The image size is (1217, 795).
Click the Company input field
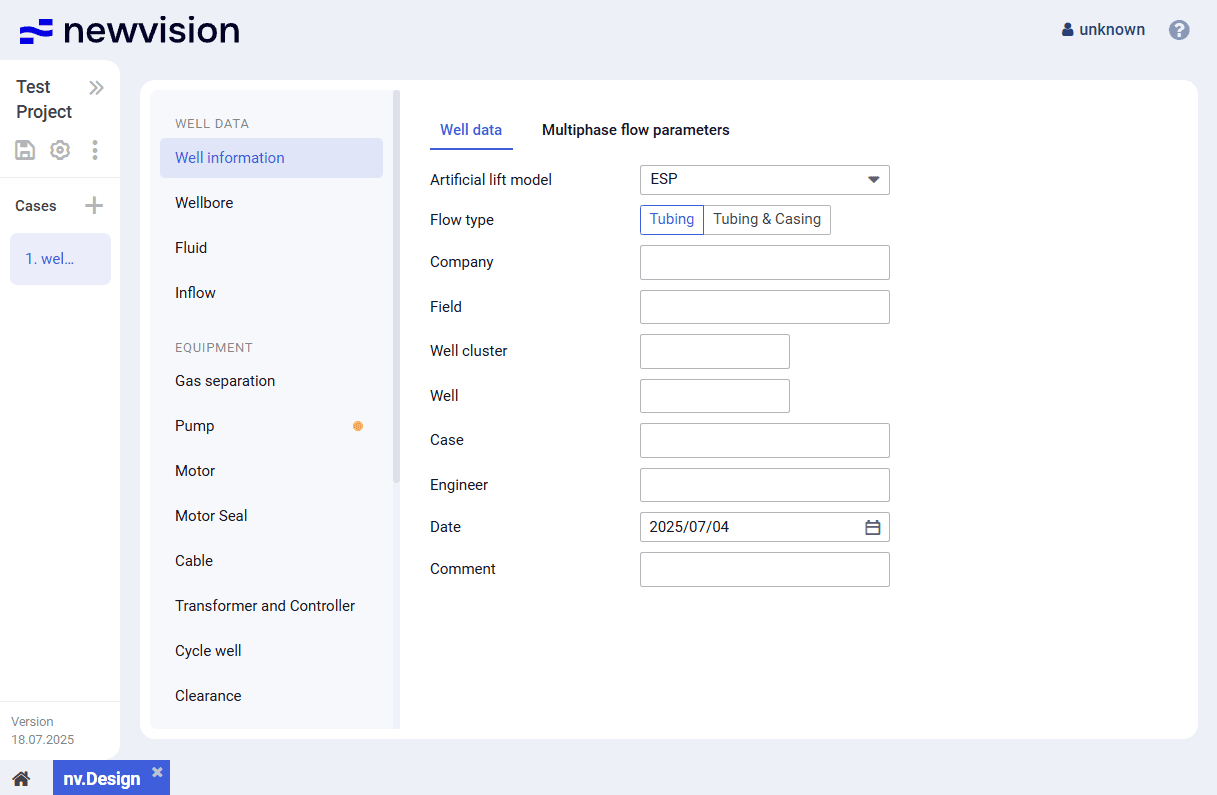[x=764, y=262]
